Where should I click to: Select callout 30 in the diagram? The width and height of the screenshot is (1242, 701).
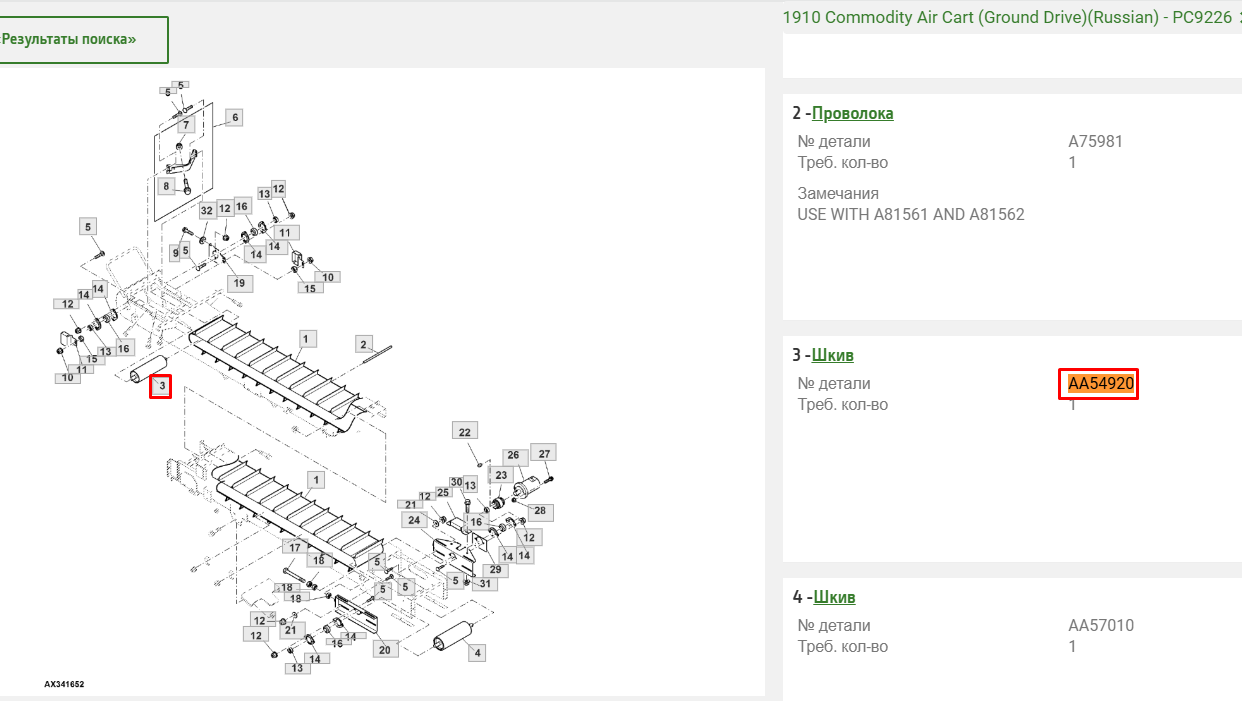pos(456,482)
